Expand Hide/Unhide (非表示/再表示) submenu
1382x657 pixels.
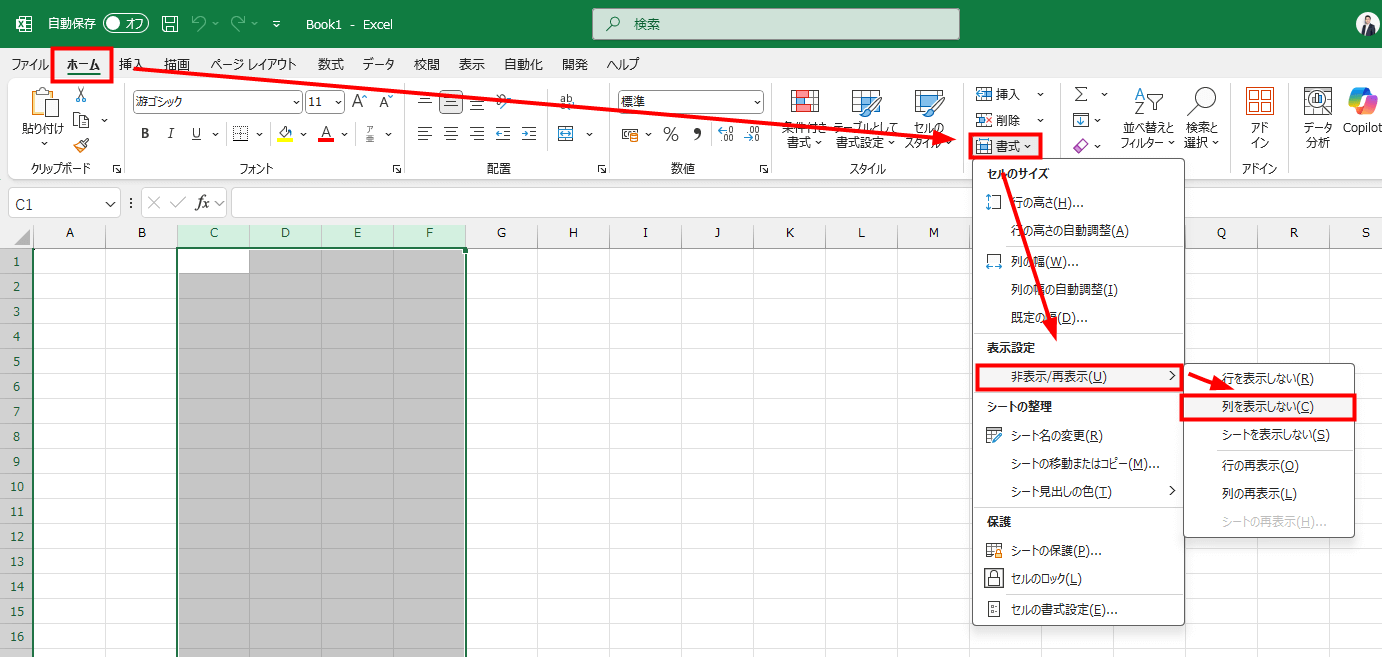coord(1079,377)
